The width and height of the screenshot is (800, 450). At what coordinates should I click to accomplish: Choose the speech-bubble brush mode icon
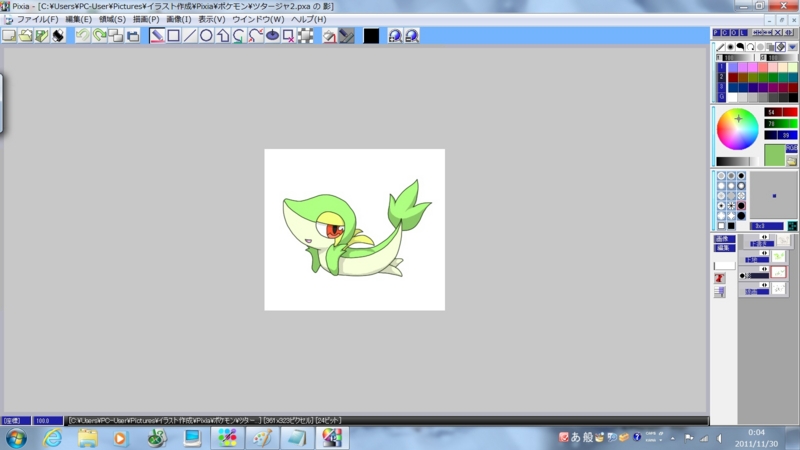(x=740, y=47)
